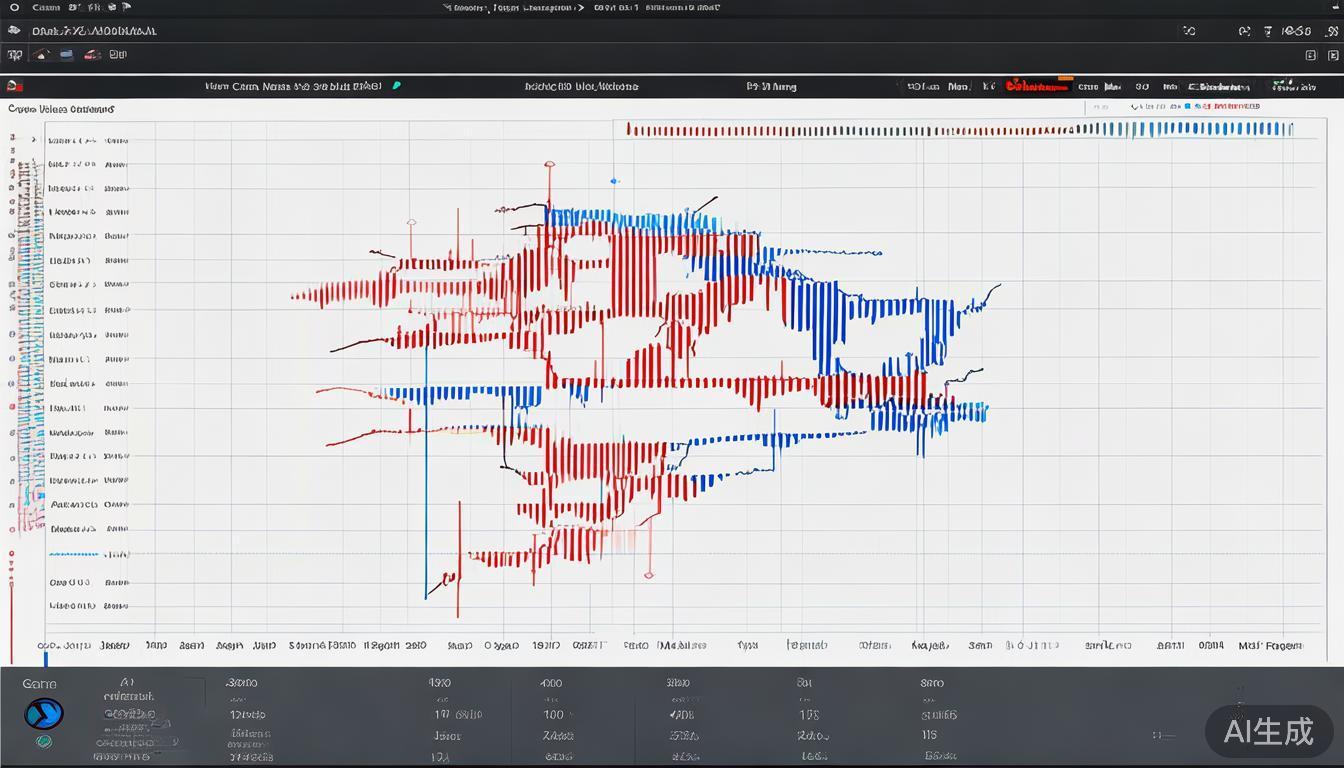Select the blue icon in the toolbar row
The width and height of the screenshot is (1344, 768).
click(66, 55)
